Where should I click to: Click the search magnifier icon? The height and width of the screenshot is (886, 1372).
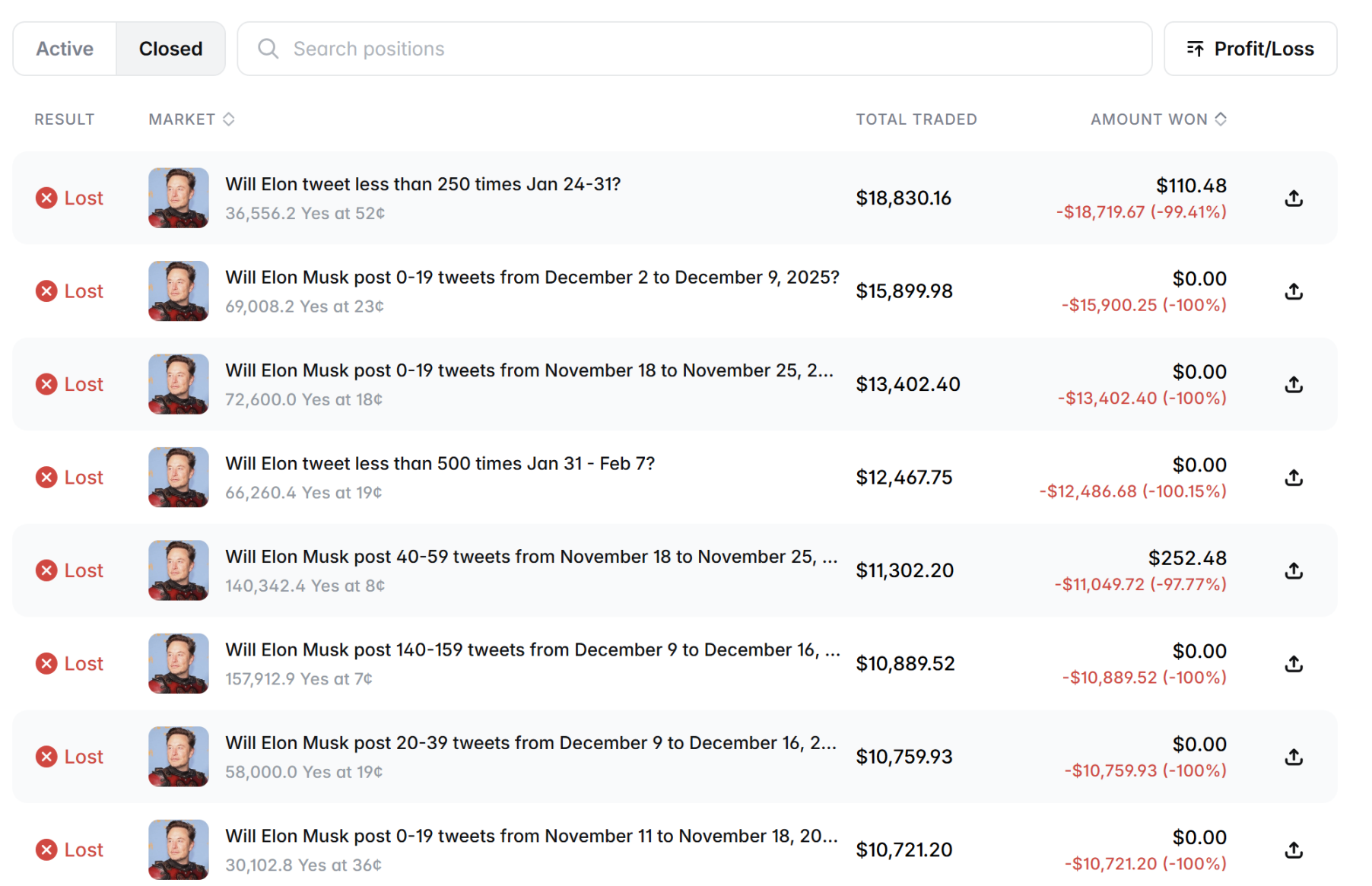click(268, 49)
